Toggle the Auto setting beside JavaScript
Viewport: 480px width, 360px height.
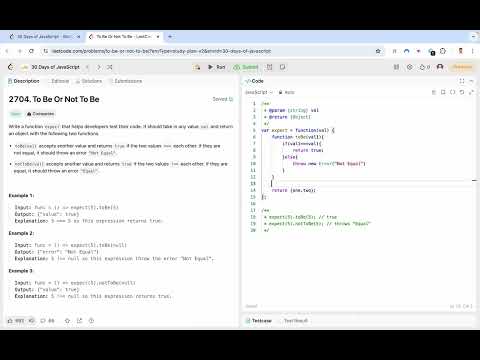(x=287, y=92)
